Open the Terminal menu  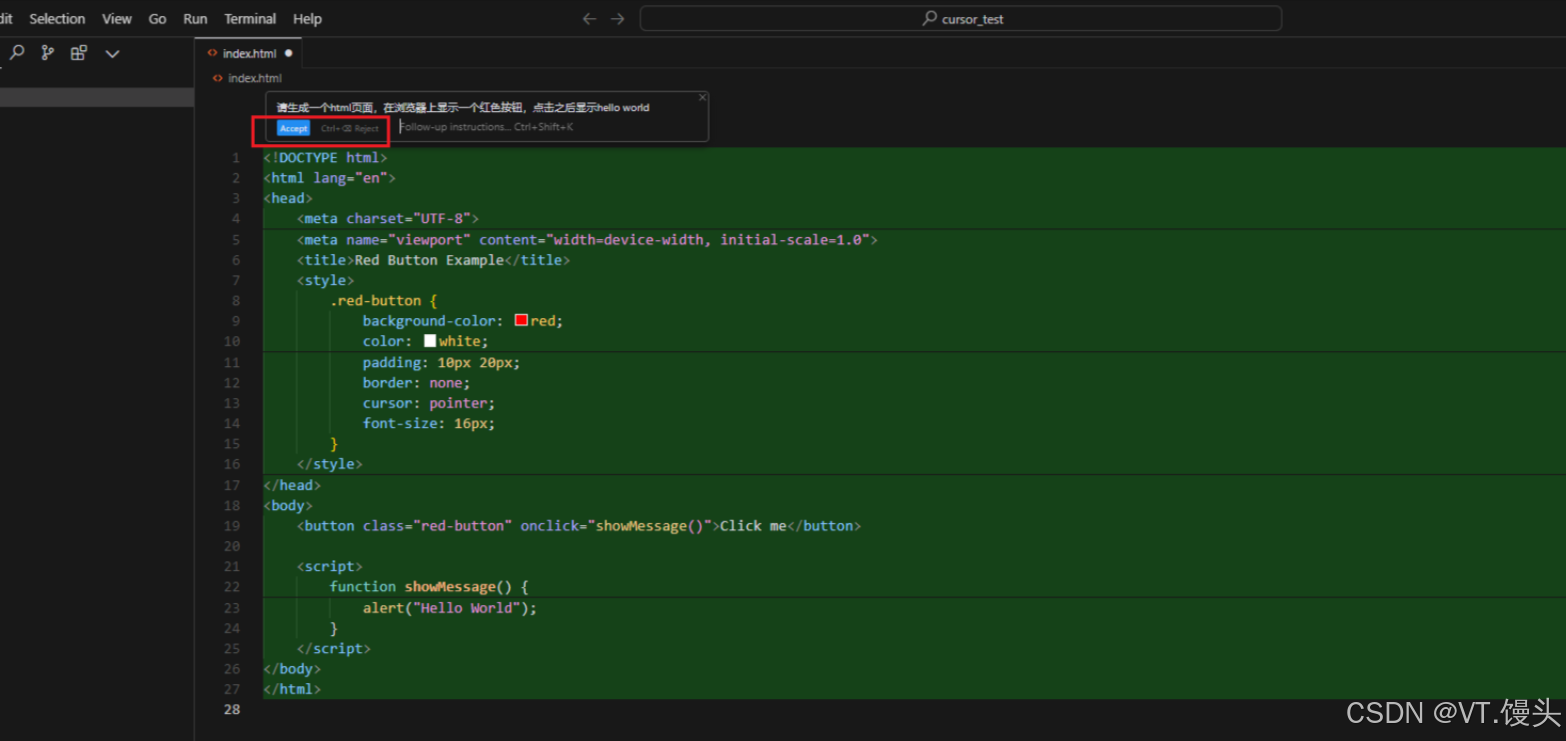tap(250, 19)
